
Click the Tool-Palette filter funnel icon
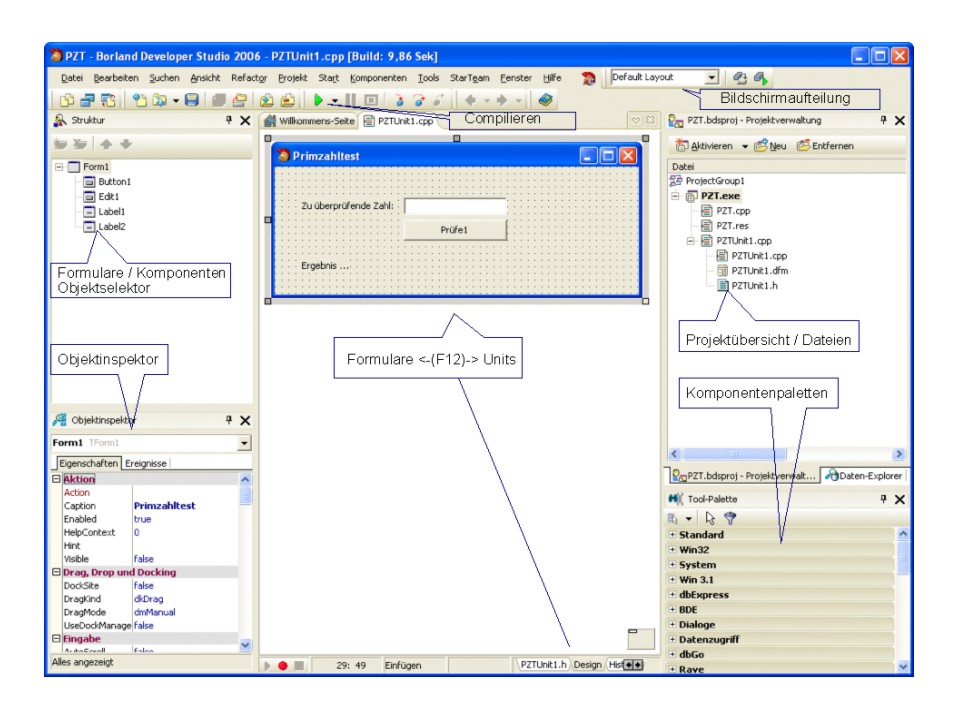730,518
